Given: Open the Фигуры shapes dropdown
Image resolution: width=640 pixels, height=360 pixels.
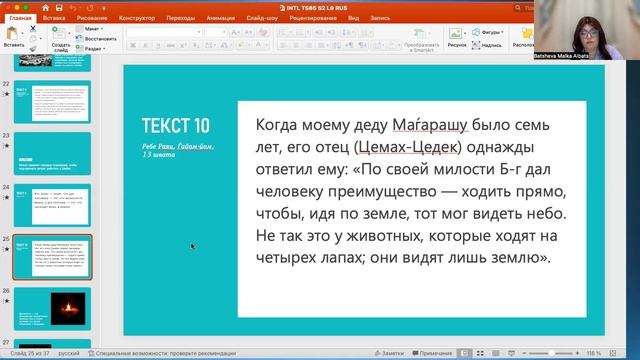Looking at the screenshot, I should [x=488, y=32].
